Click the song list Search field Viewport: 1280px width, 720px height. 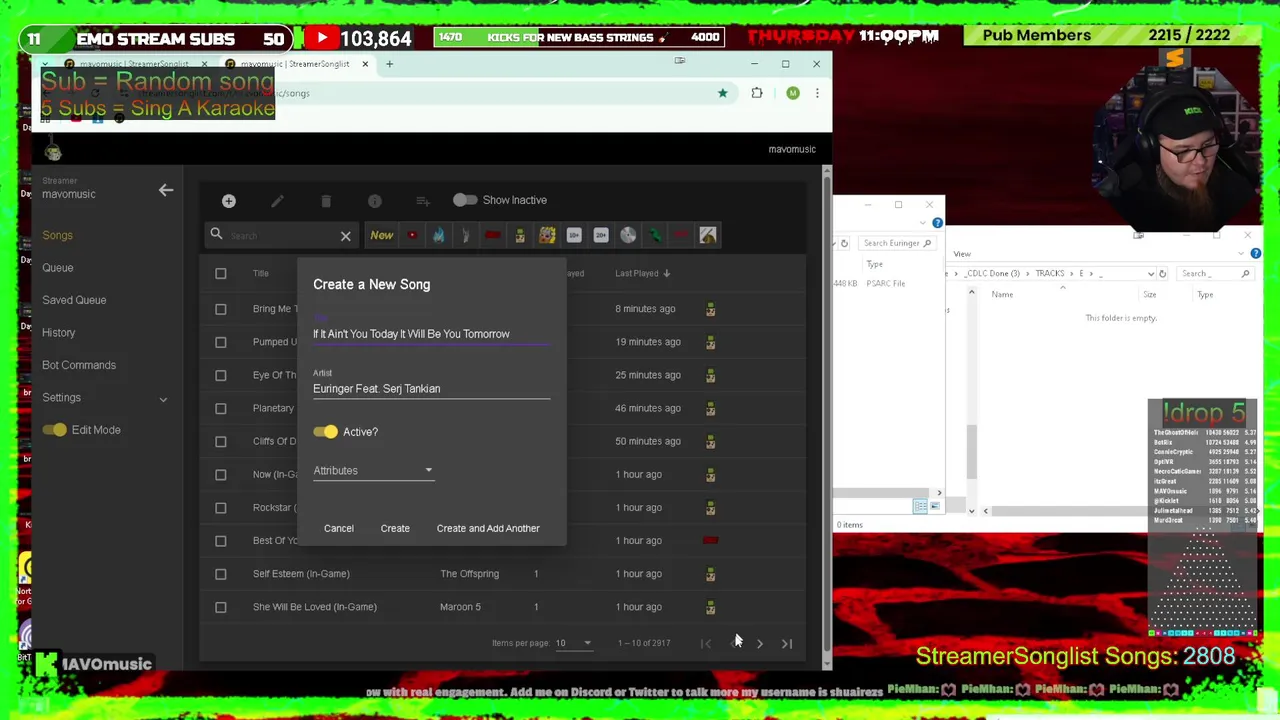(x=283, y=236)
